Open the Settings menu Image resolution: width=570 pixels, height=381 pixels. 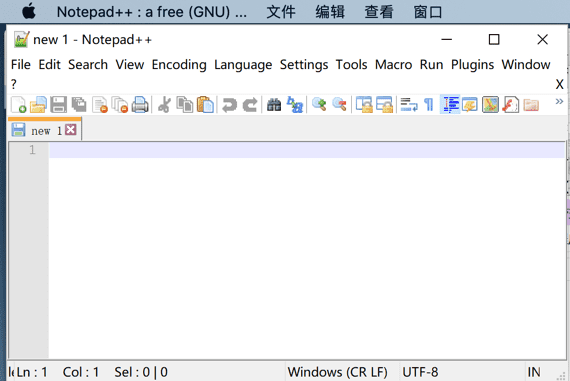pyautogui.click(x=304, y=65)
